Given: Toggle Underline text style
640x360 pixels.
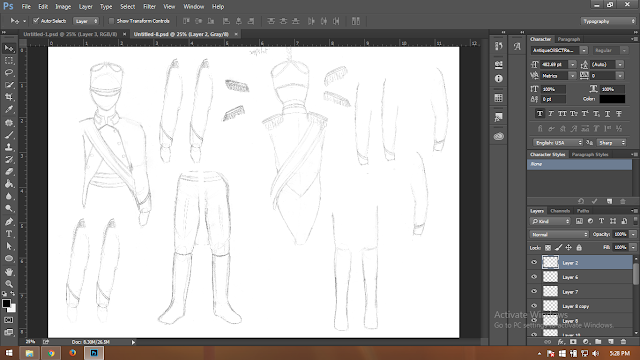Looking at the screenshot, I should (607, 114).
